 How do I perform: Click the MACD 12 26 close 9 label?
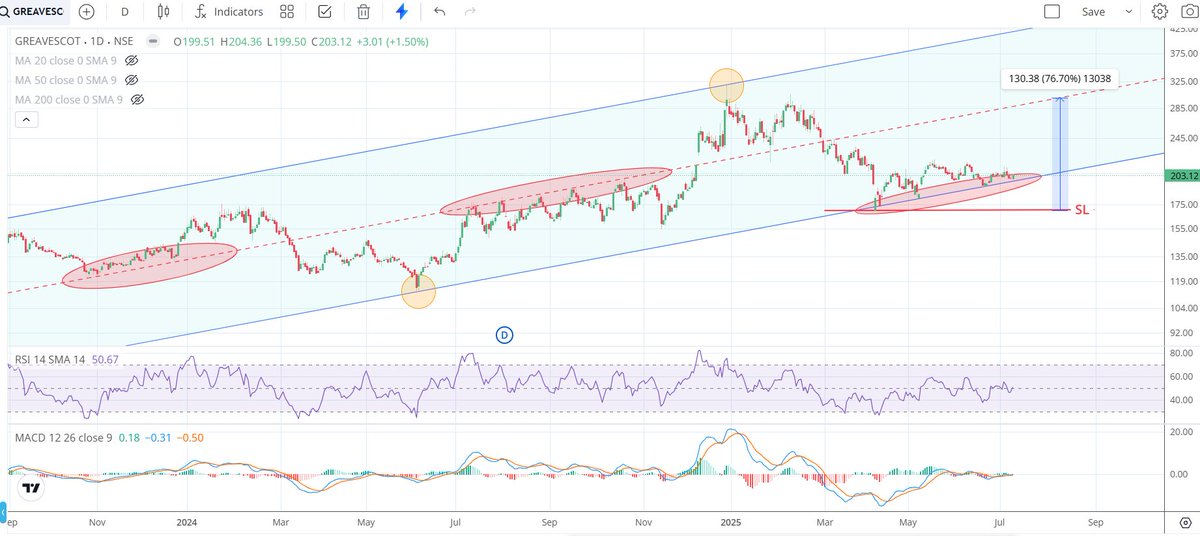click(x=61, y=438)
